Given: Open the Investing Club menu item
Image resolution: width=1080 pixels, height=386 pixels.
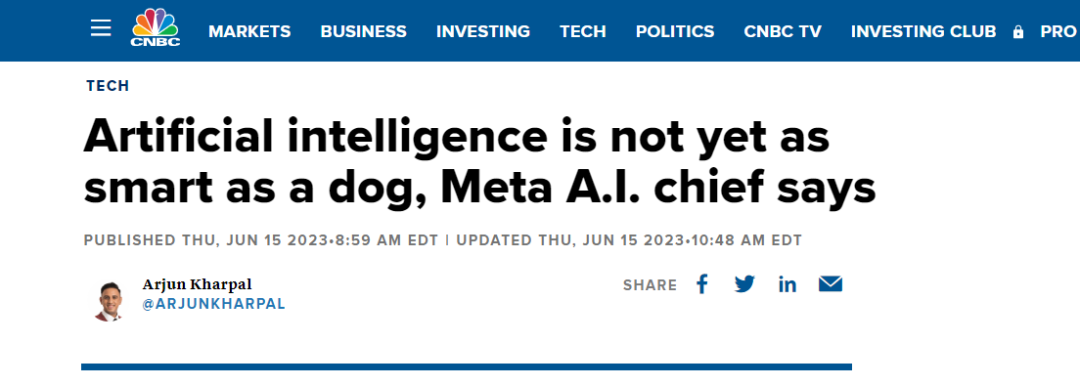Looking at the screenshot, I should pos(924,32).
